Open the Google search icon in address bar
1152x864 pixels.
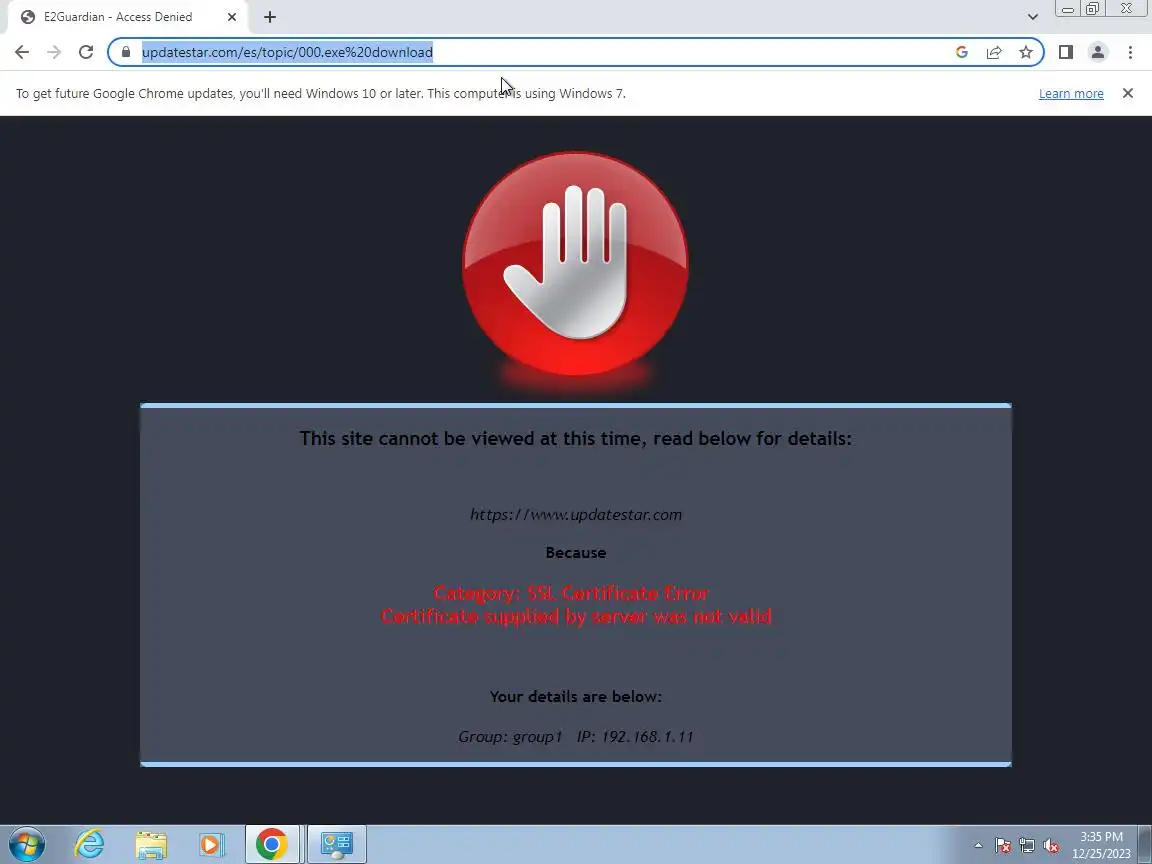pyautogui.click(x=962, y=52)
